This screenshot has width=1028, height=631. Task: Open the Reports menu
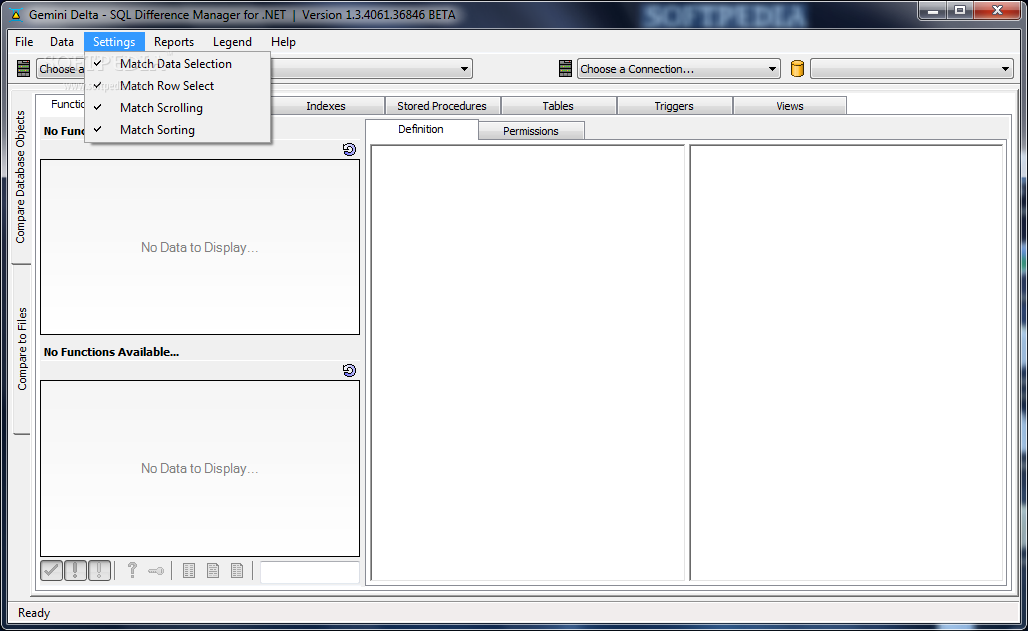coord(174,41)
